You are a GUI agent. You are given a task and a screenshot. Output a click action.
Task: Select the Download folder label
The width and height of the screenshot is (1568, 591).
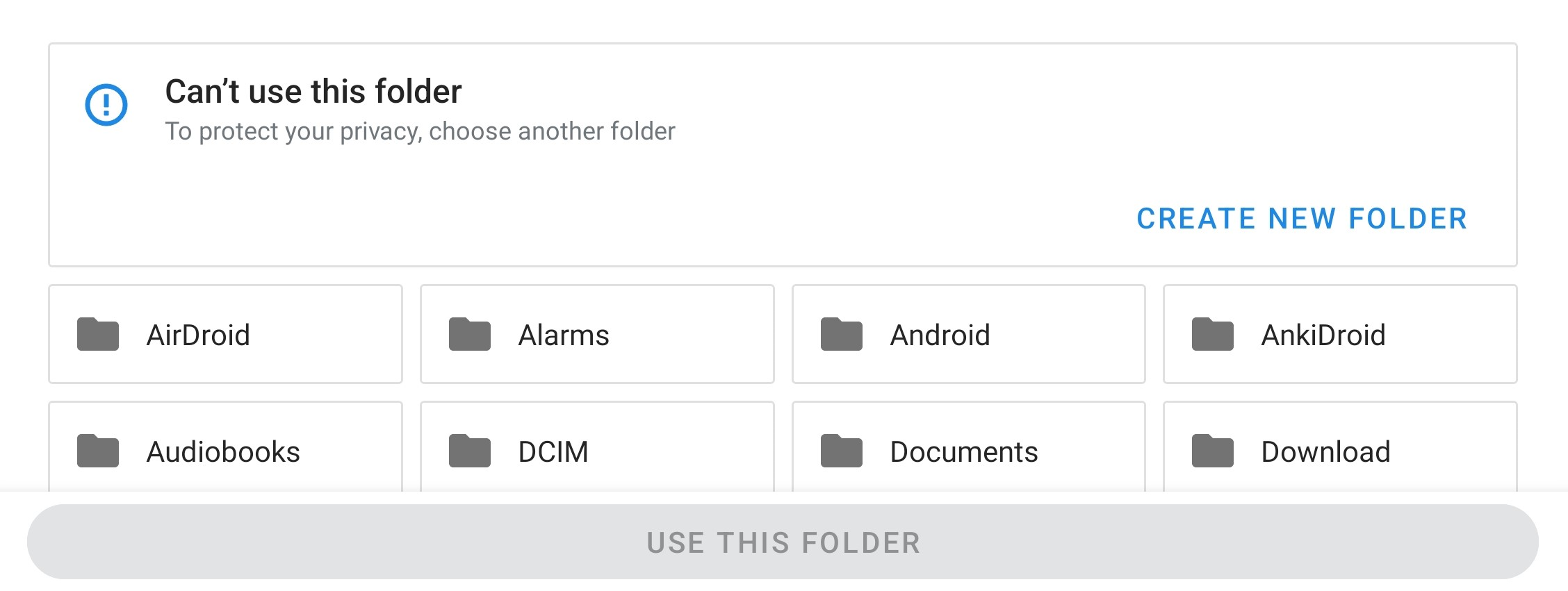click(1325, 452)
